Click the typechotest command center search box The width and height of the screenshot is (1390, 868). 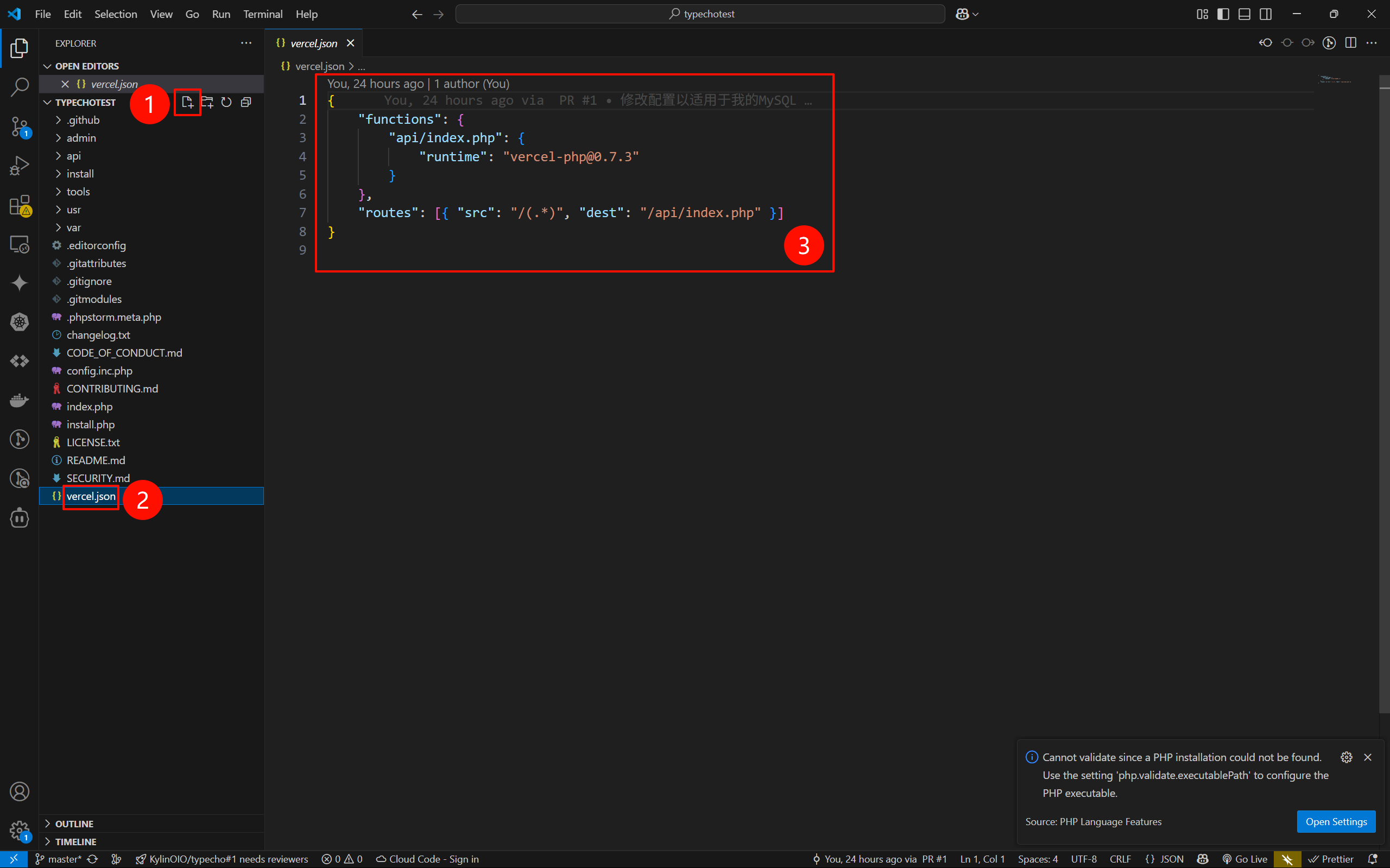700,14
